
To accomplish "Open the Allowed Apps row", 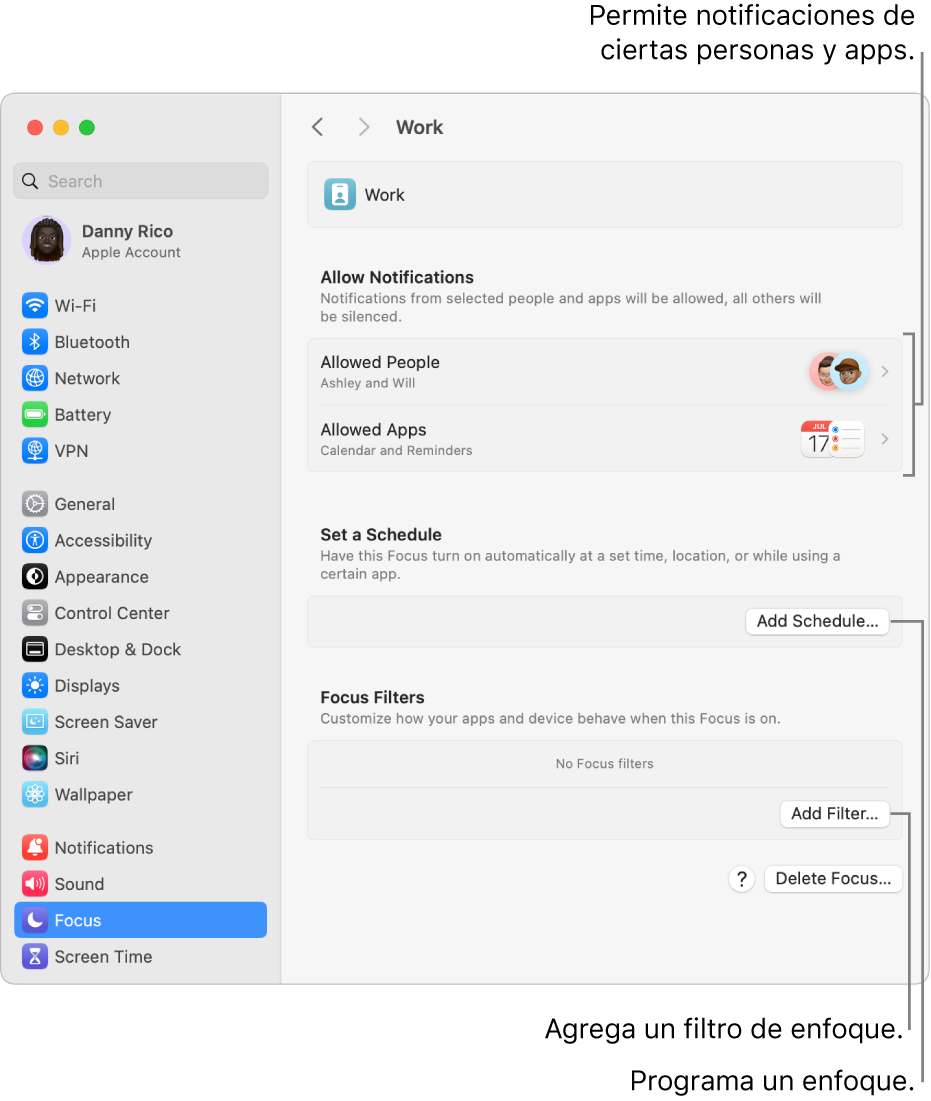I will tap(605, 439).
